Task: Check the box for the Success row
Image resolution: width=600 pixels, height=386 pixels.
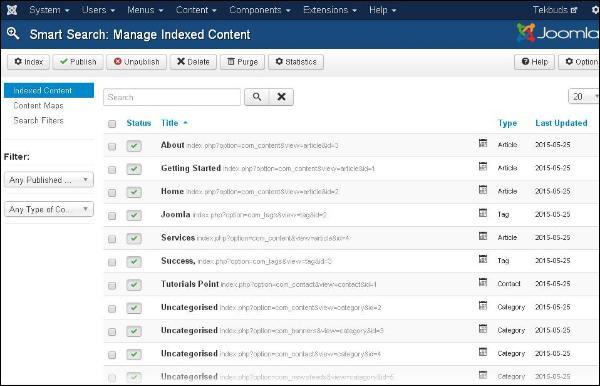Action: (x=112, y=262)
